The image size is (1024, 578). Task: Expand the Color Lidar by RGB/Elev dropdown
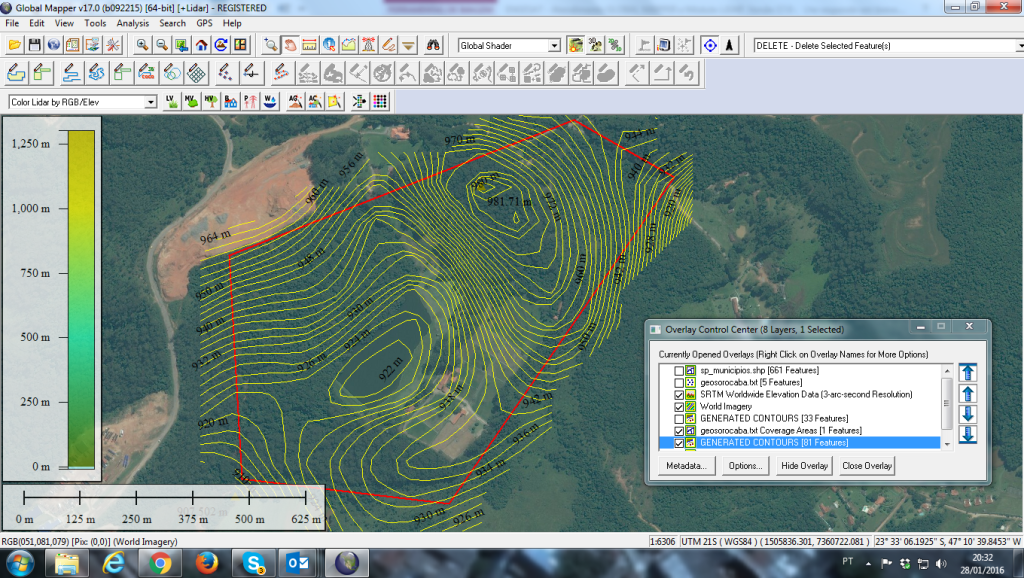coord(151,102)
